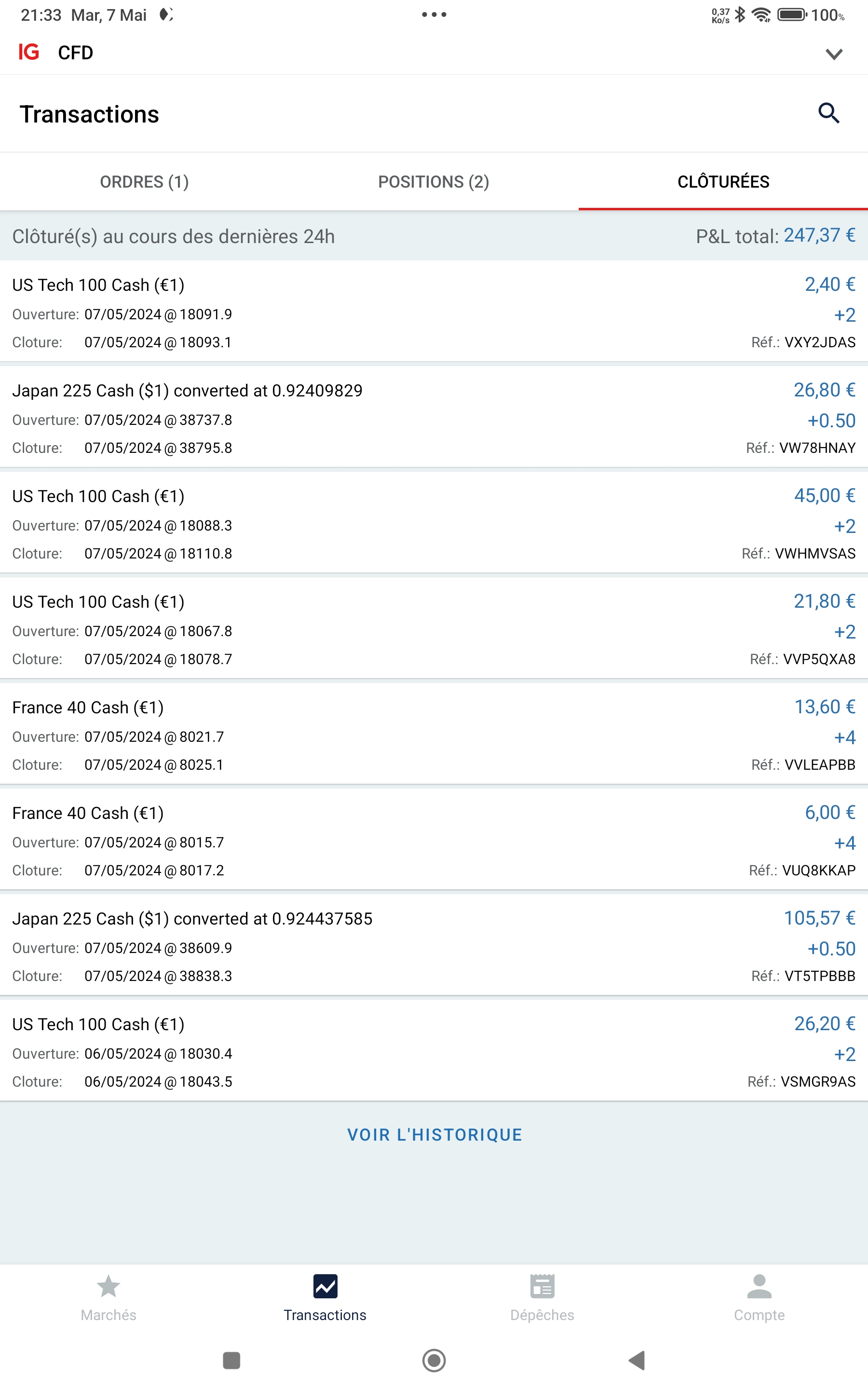The height and width of the screenshot is (1389, 868).
Task: Open the Compte profile icon
Action: 759,1287
